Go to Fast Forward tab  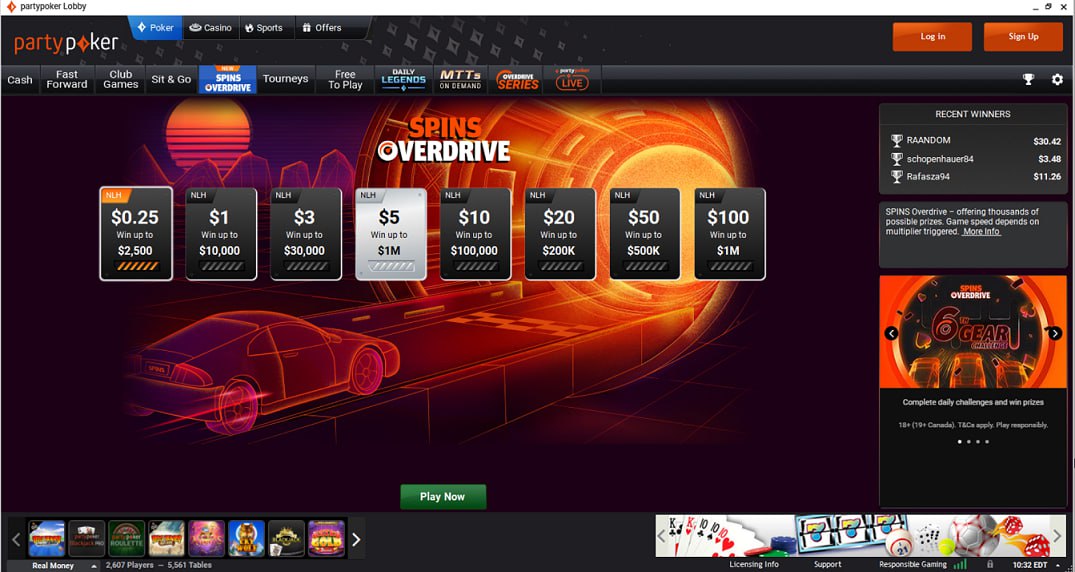tap(67, 80)
